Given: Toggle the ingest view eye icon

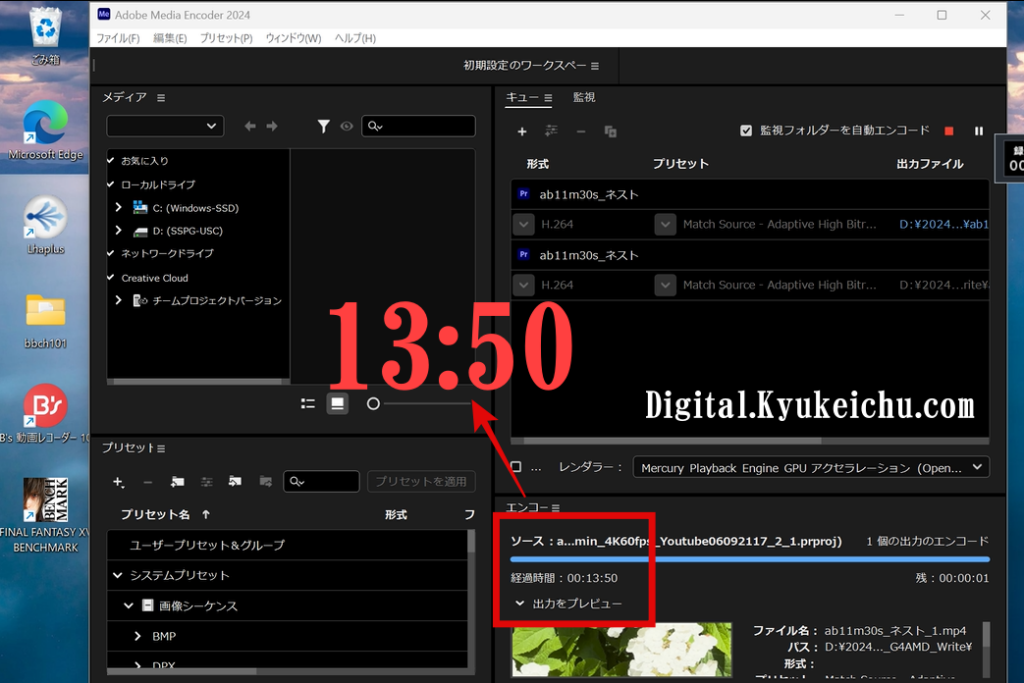Looking at the screenshot, I should tap(347, 126).
